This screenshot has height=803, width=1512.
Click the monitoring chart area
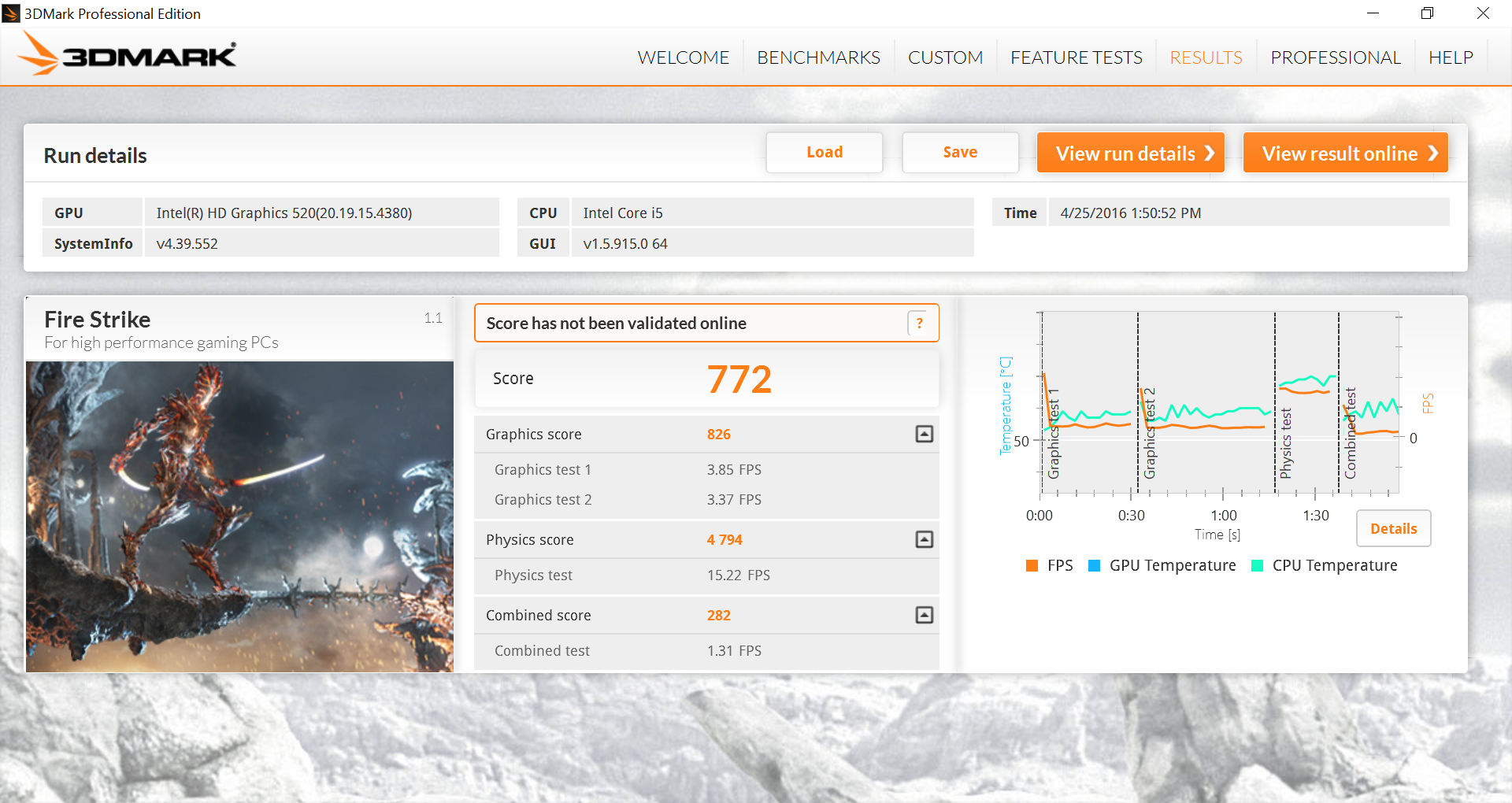(x=1219, y=402)
